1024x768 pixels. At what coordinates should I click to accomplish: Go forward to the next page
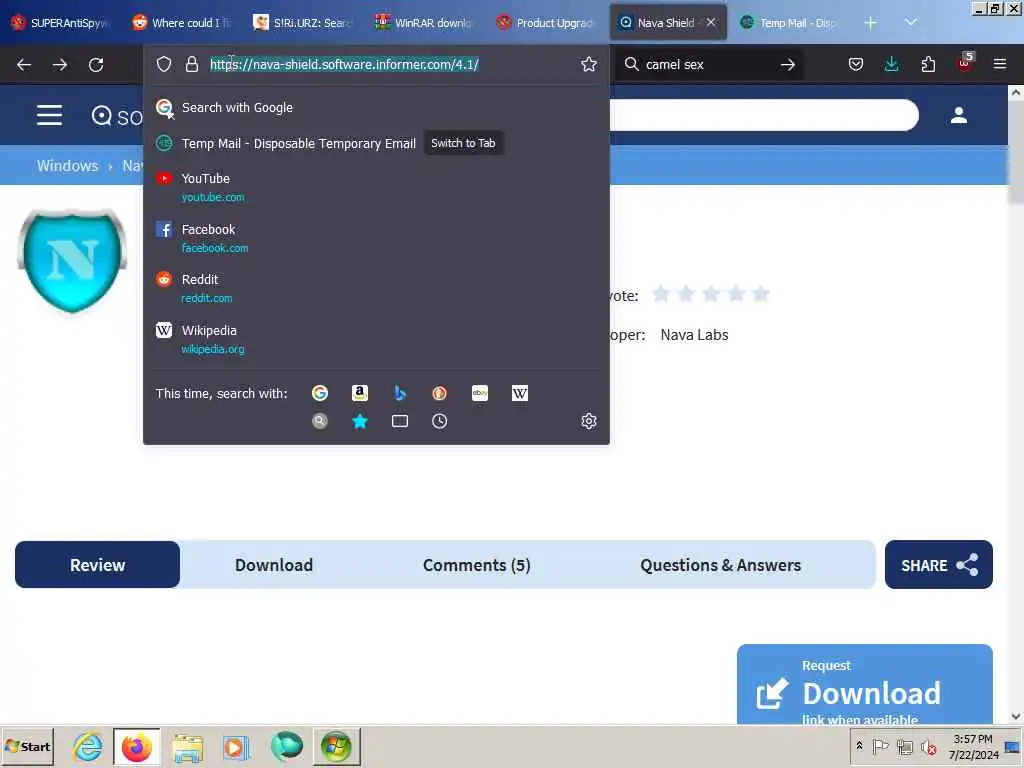click(x=60, y=65)
